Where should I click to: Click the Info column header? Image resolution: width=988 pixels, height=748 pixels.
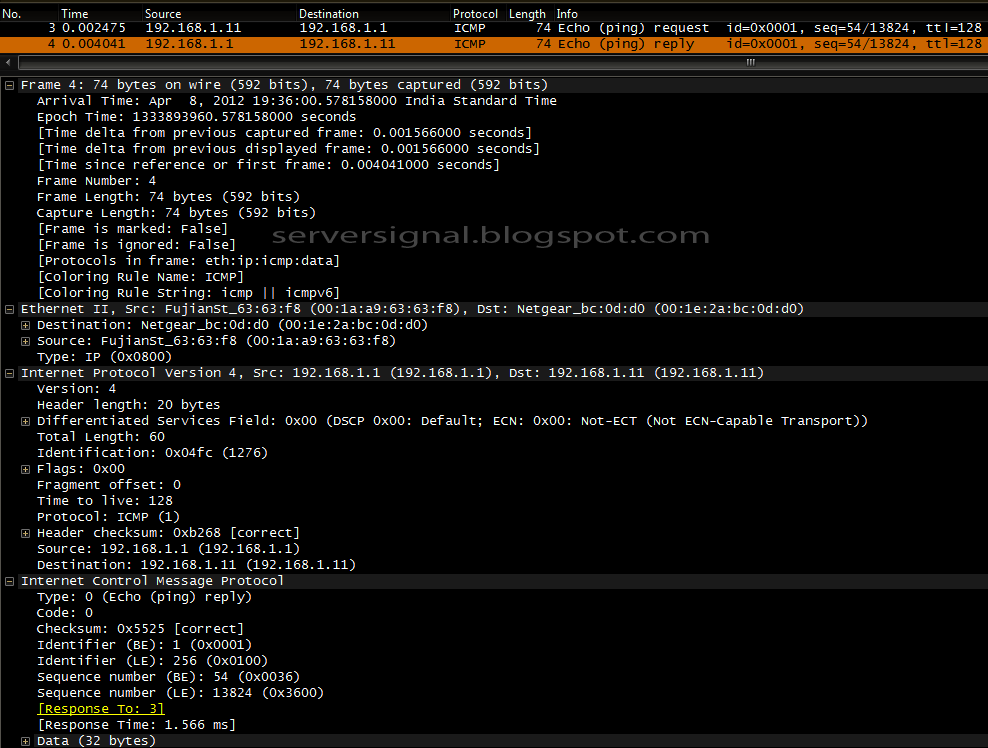pyautogui.click(x=567, y=13)
